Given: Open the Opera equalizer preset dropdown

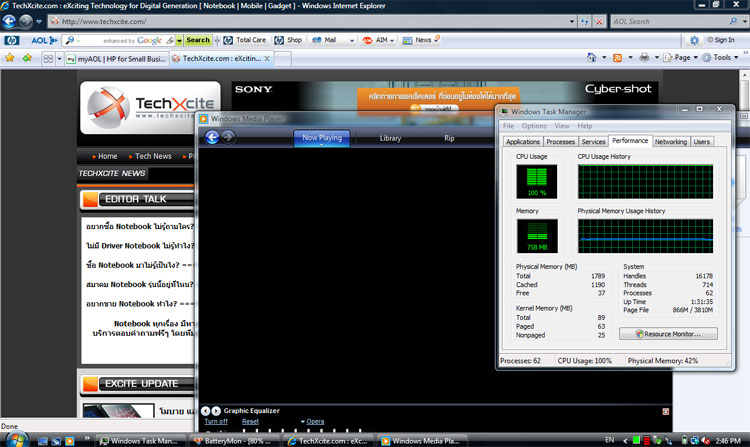Looking at the screenshot, I should (x=312, y=422).
